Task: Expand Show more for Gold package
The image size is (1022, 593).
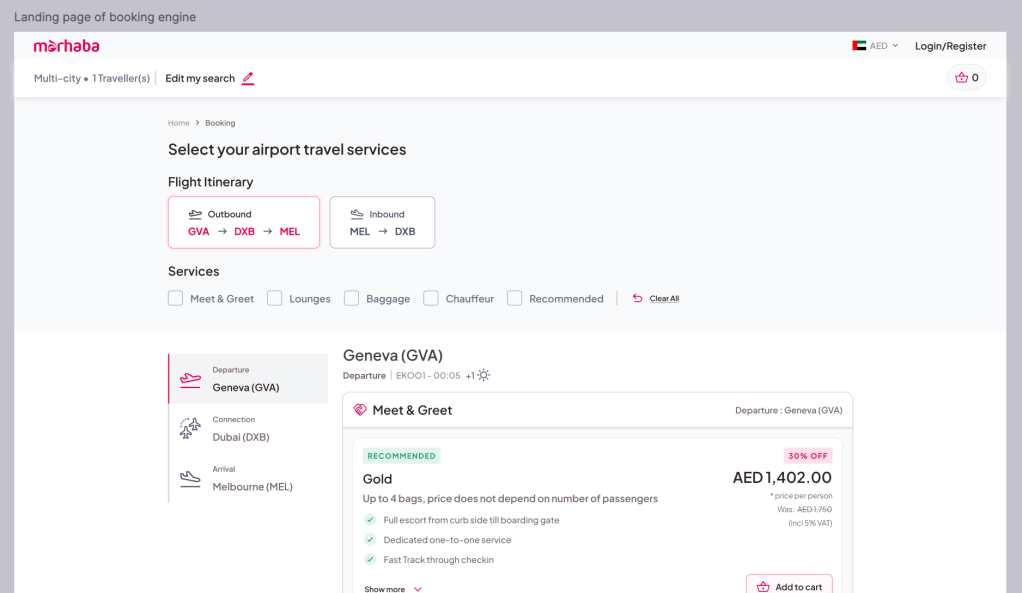Action: (393, 589)
